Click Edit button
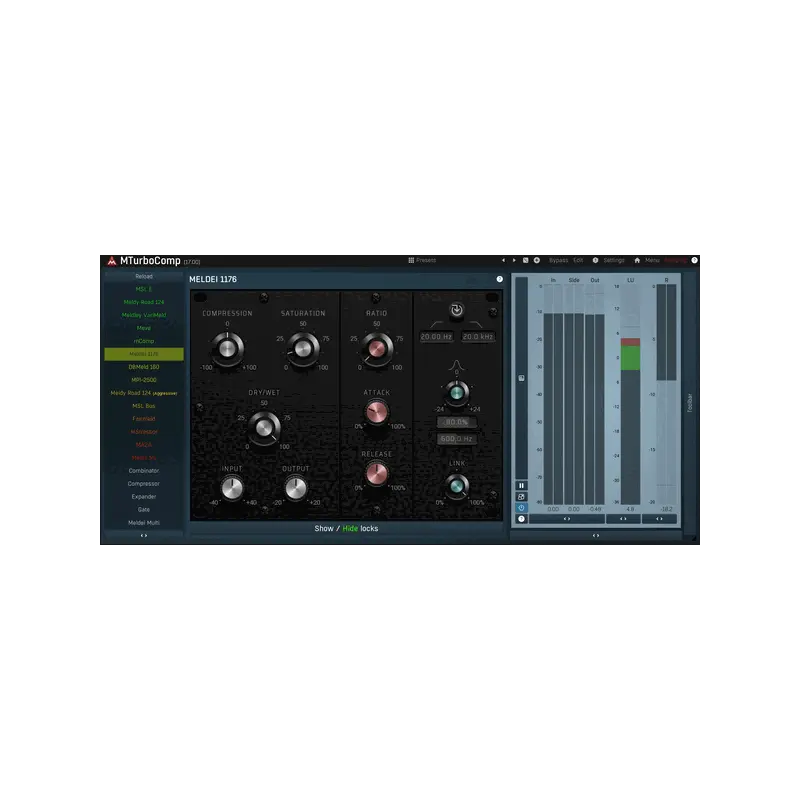This screenshot has width=800, height=800. 578,260
